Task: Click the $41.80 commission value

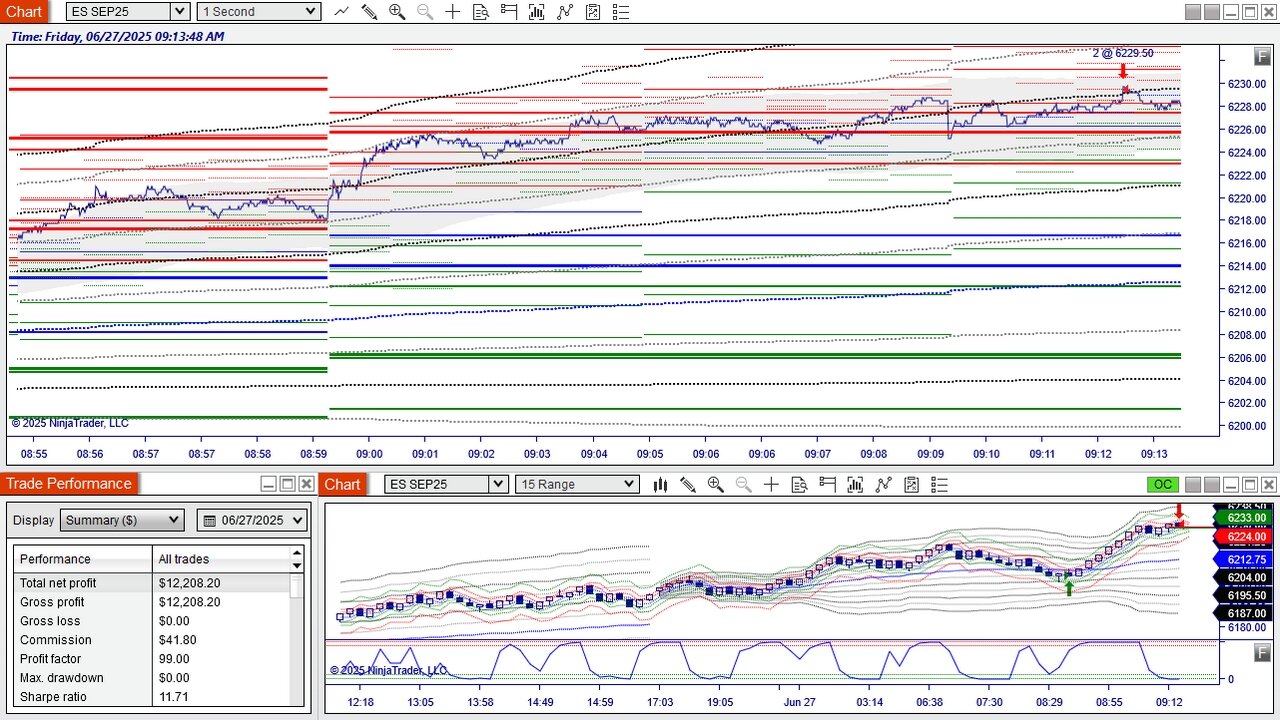Action: click(x=177, y=640)
